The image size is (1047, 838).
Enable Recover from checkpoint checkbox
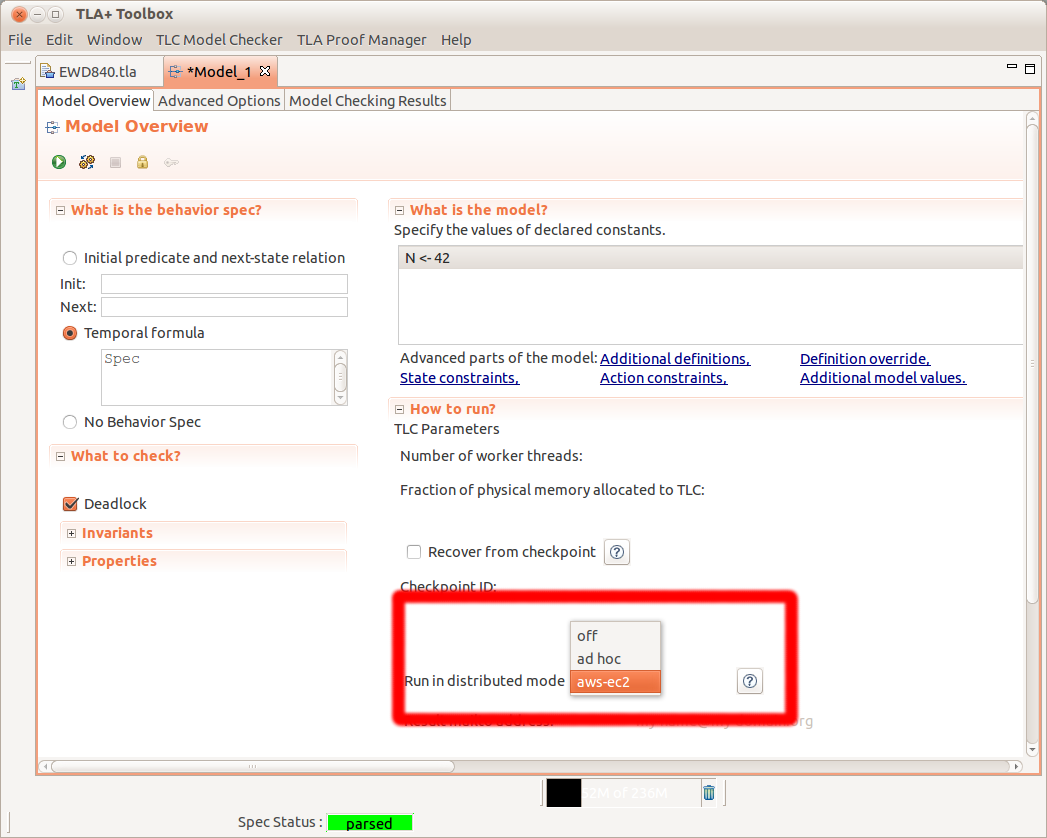point(414,552)
